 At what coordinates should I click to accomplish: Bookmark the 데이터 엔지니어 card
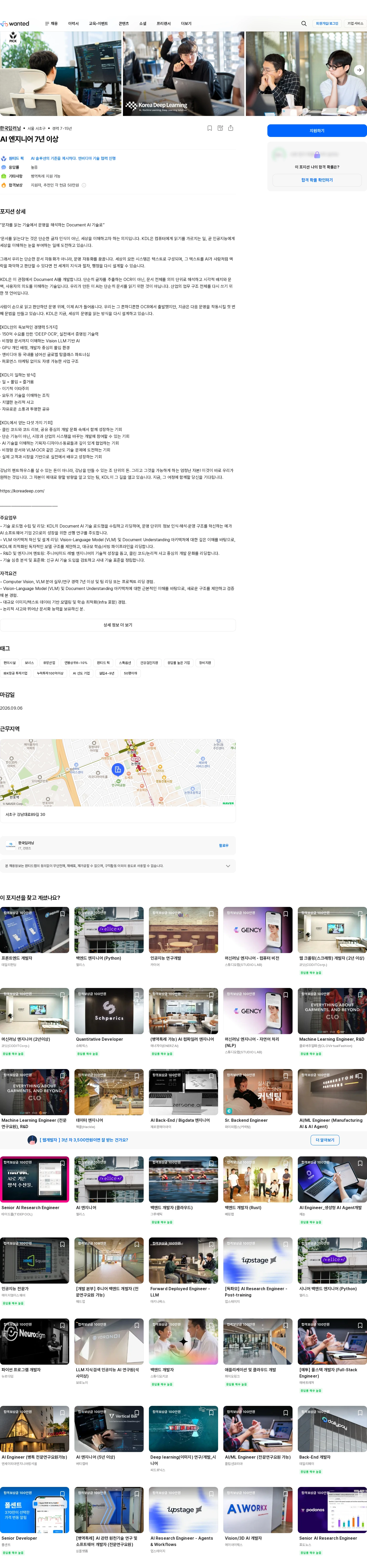[x=137, y=1076]
